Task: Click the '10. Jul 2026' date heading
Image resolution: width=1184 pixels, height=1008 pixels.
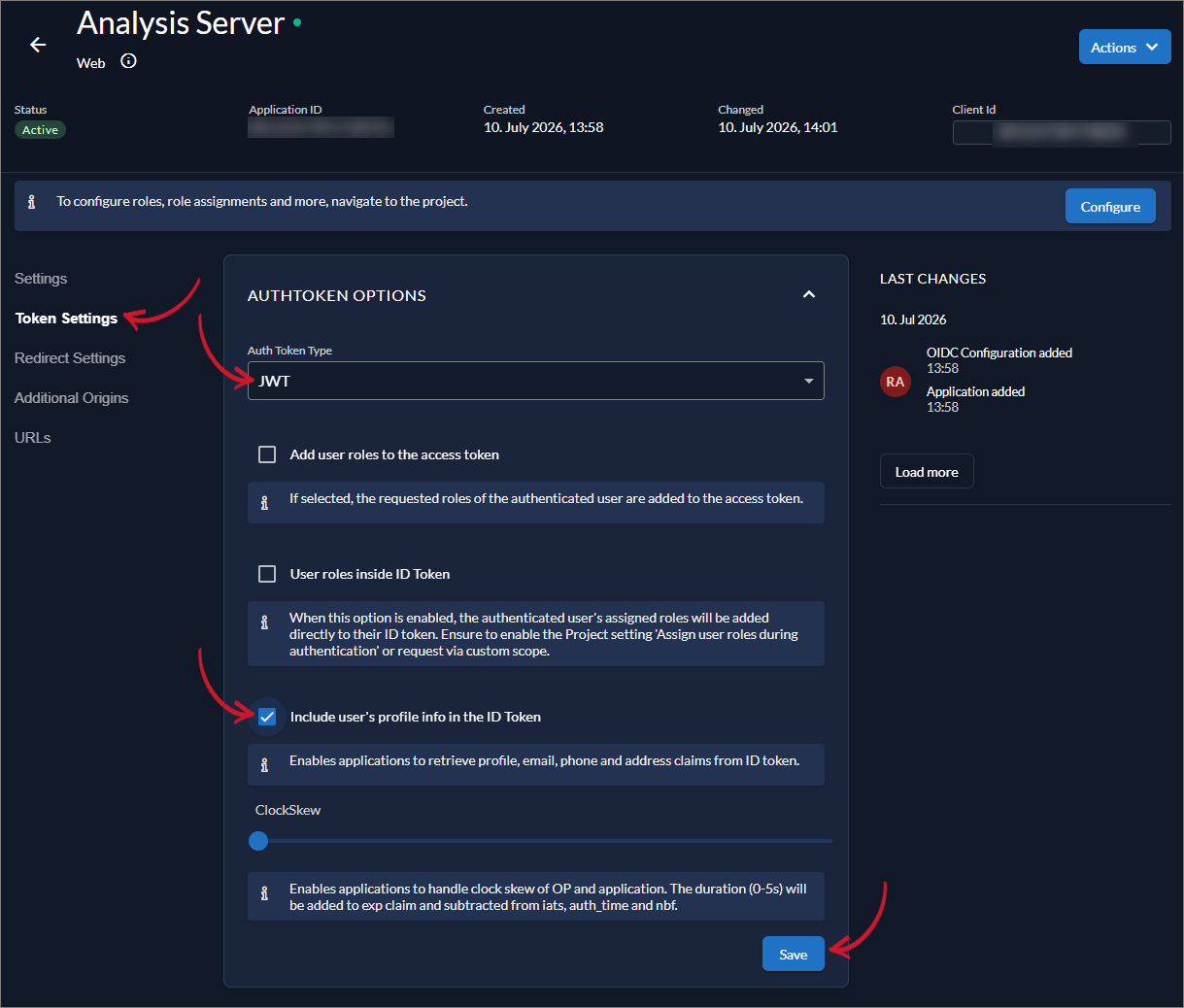Action: (x=913, y=319)
